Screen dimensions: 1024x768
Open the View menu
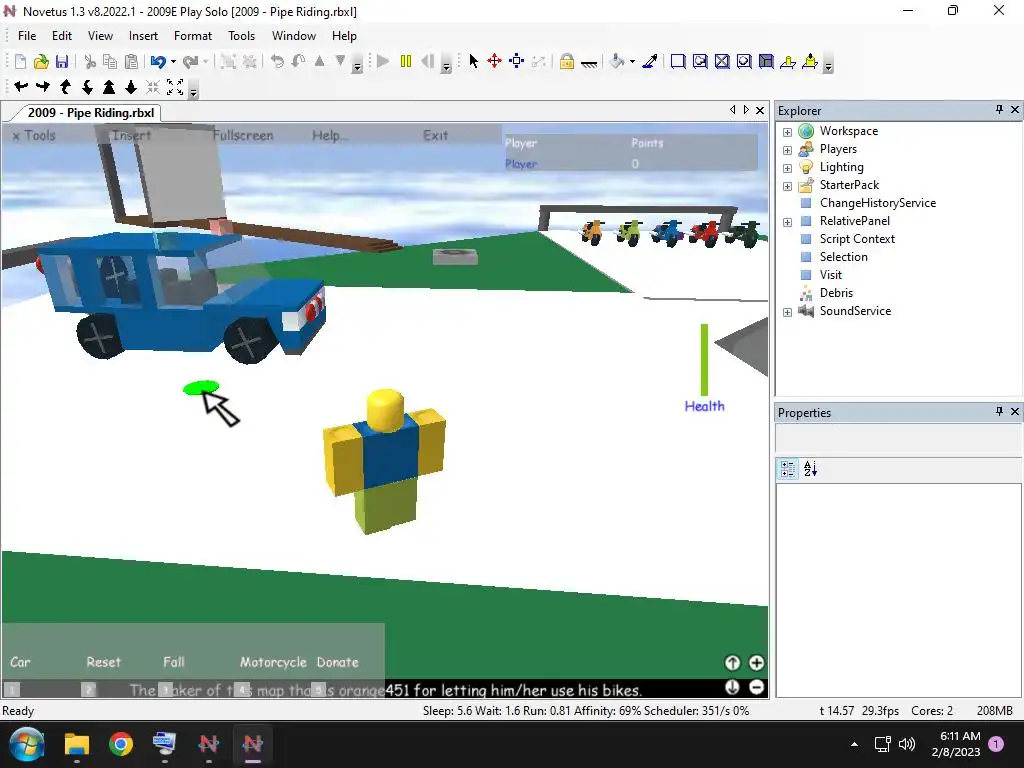tap(101, 36)
